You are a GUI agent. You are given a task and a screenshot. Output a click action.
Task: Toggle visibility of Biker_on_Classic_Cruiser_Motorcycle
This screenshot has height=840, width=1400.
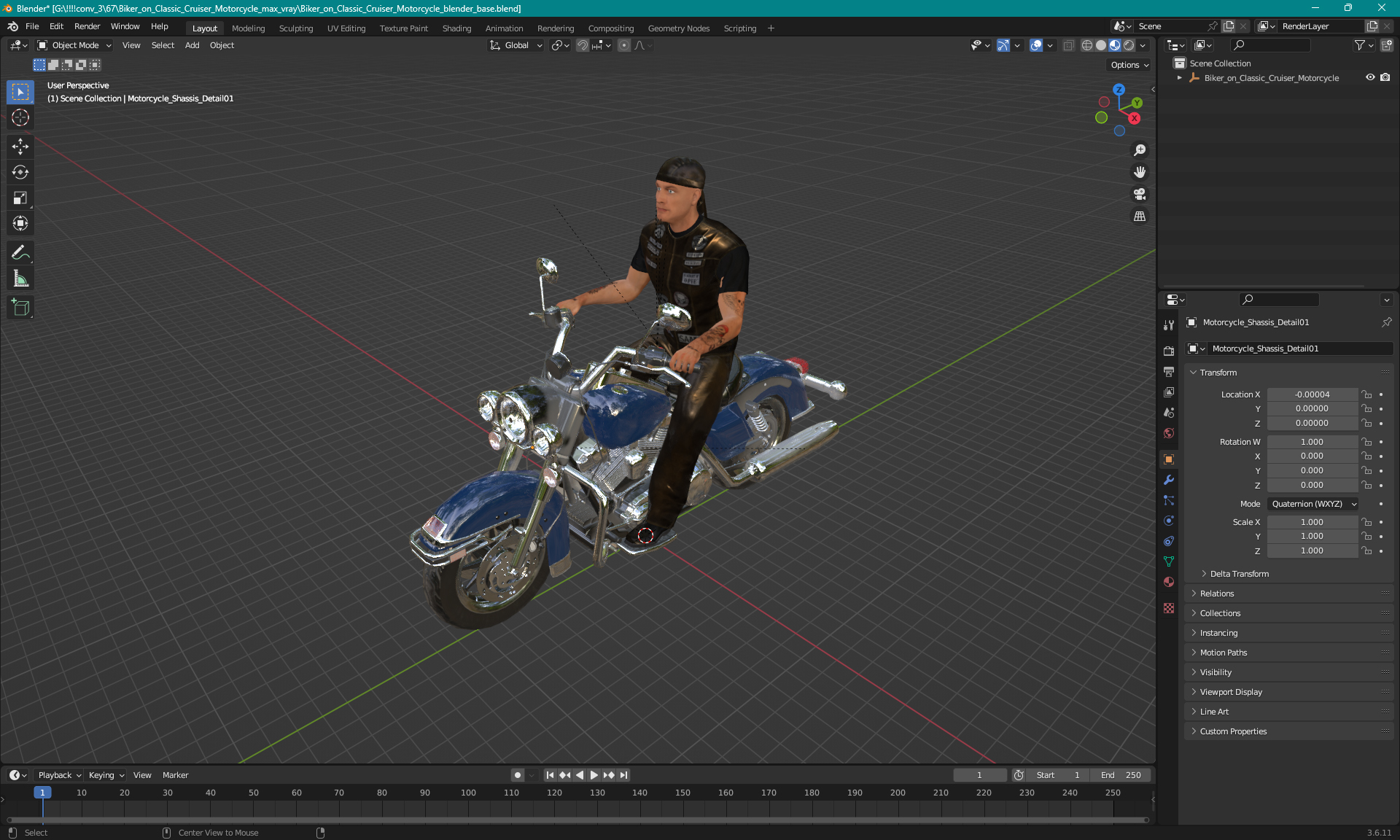(1368, 77)
